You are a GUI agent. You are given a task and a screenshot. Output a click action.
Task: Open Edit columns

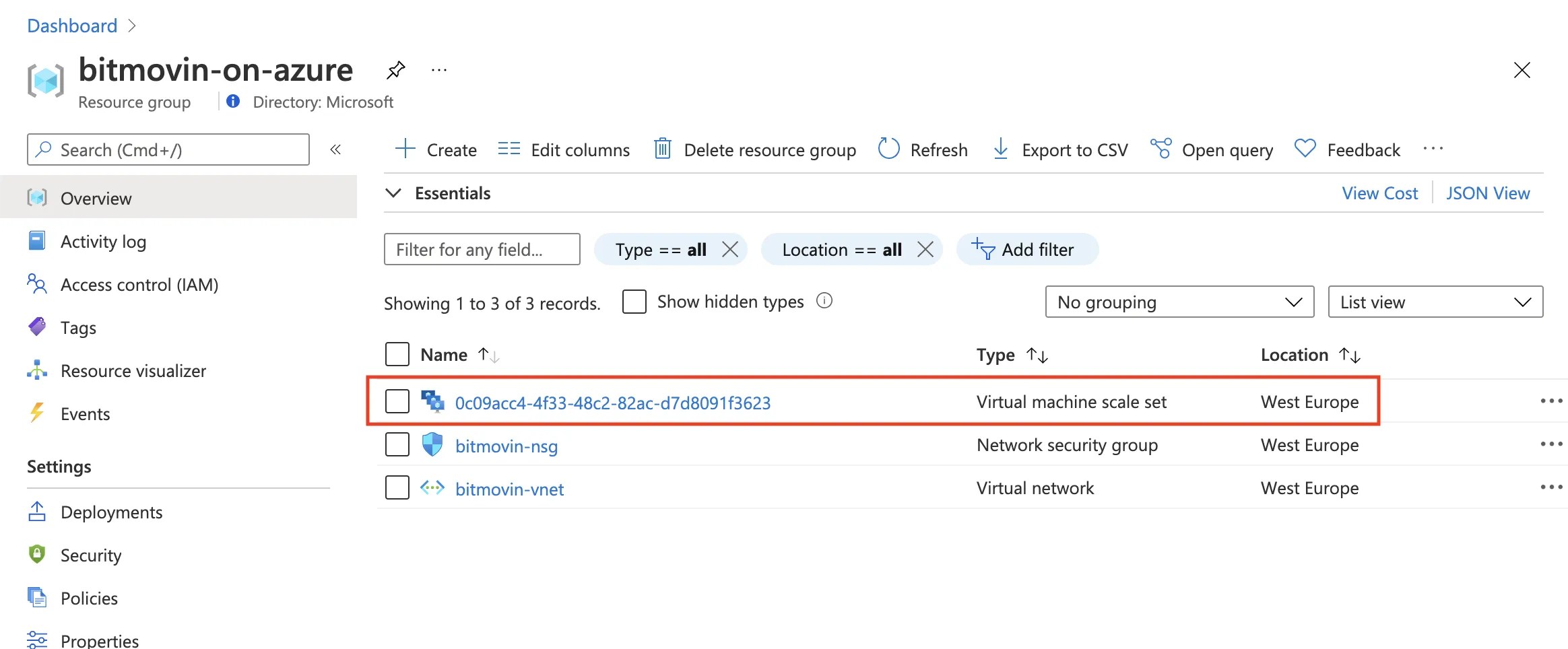564,149
